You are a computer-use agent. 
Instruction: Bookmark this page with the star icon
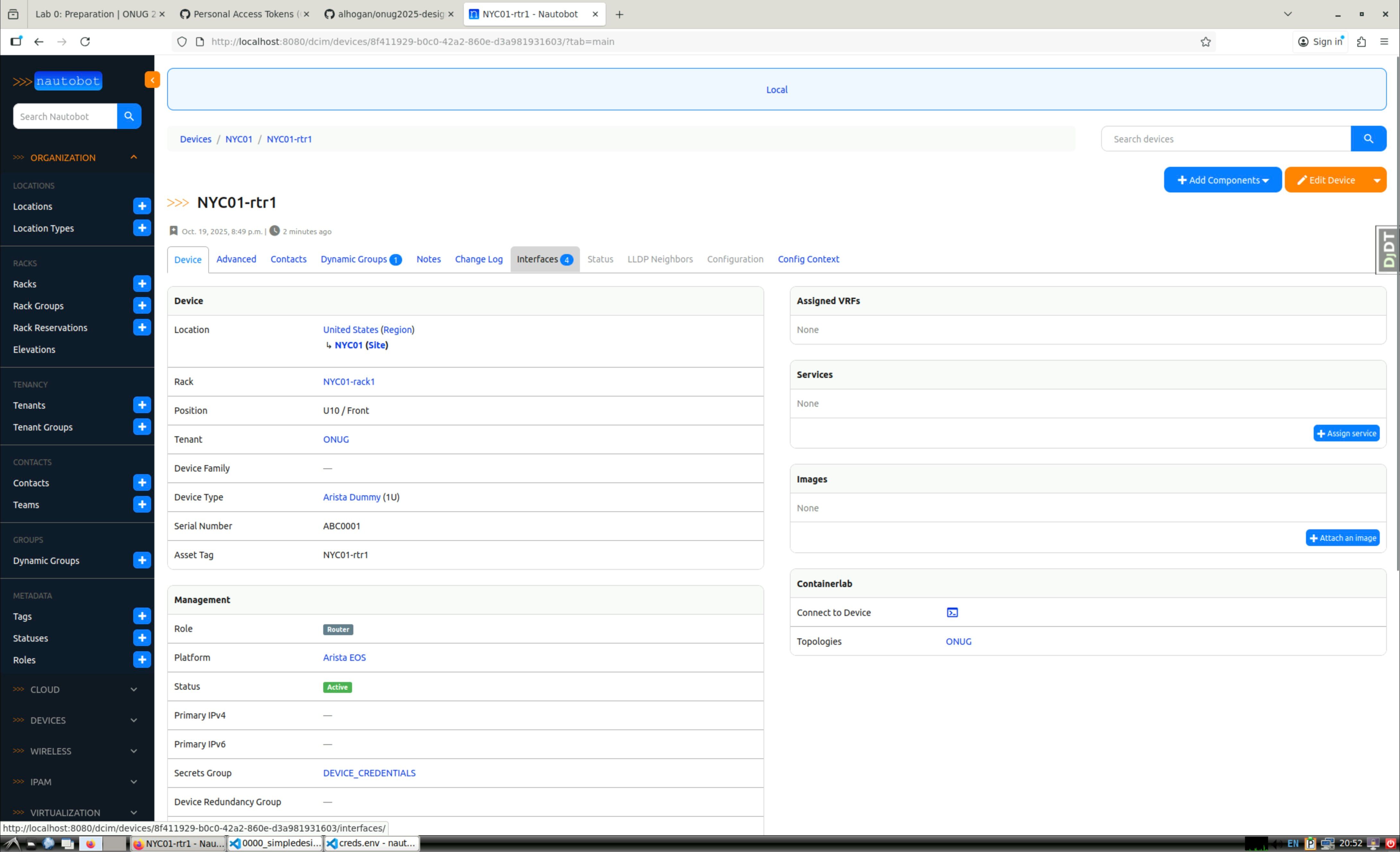(x=1206, y=41)
